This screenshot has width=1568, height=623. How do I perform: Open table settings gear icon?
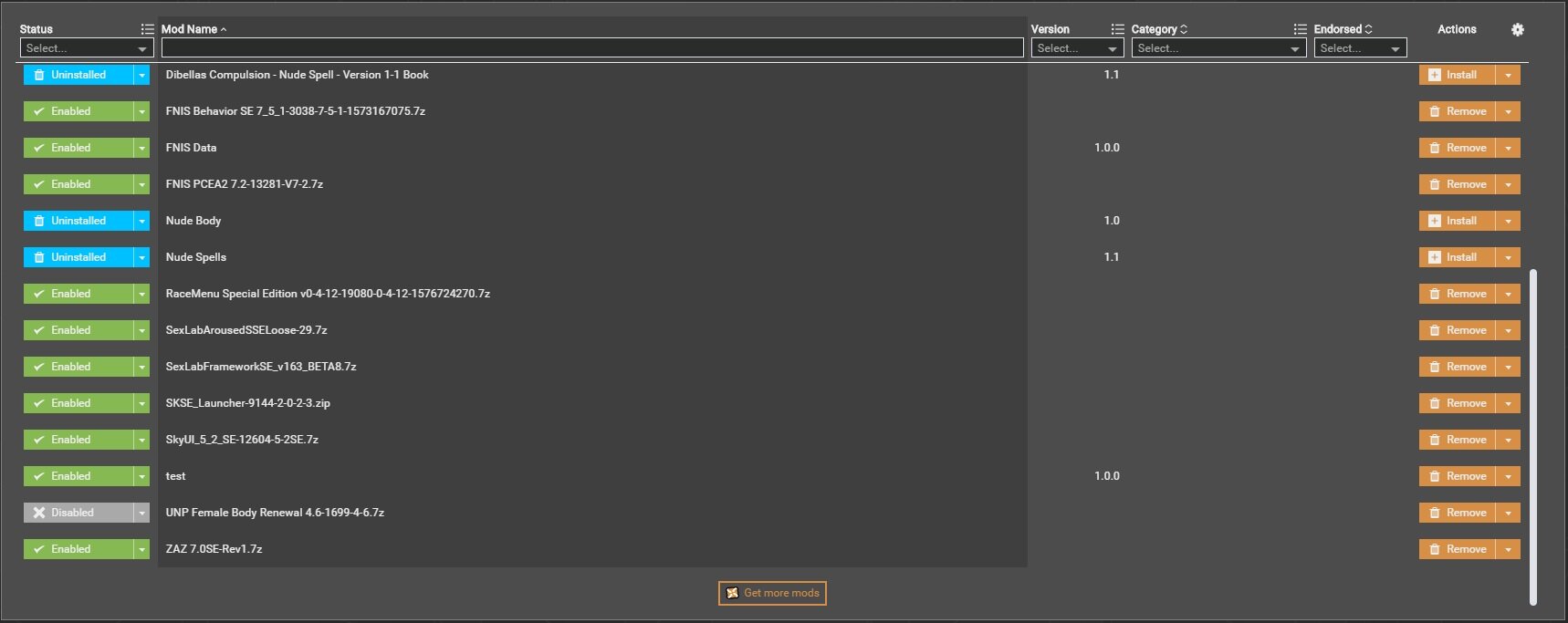[x=1517, y=29]
